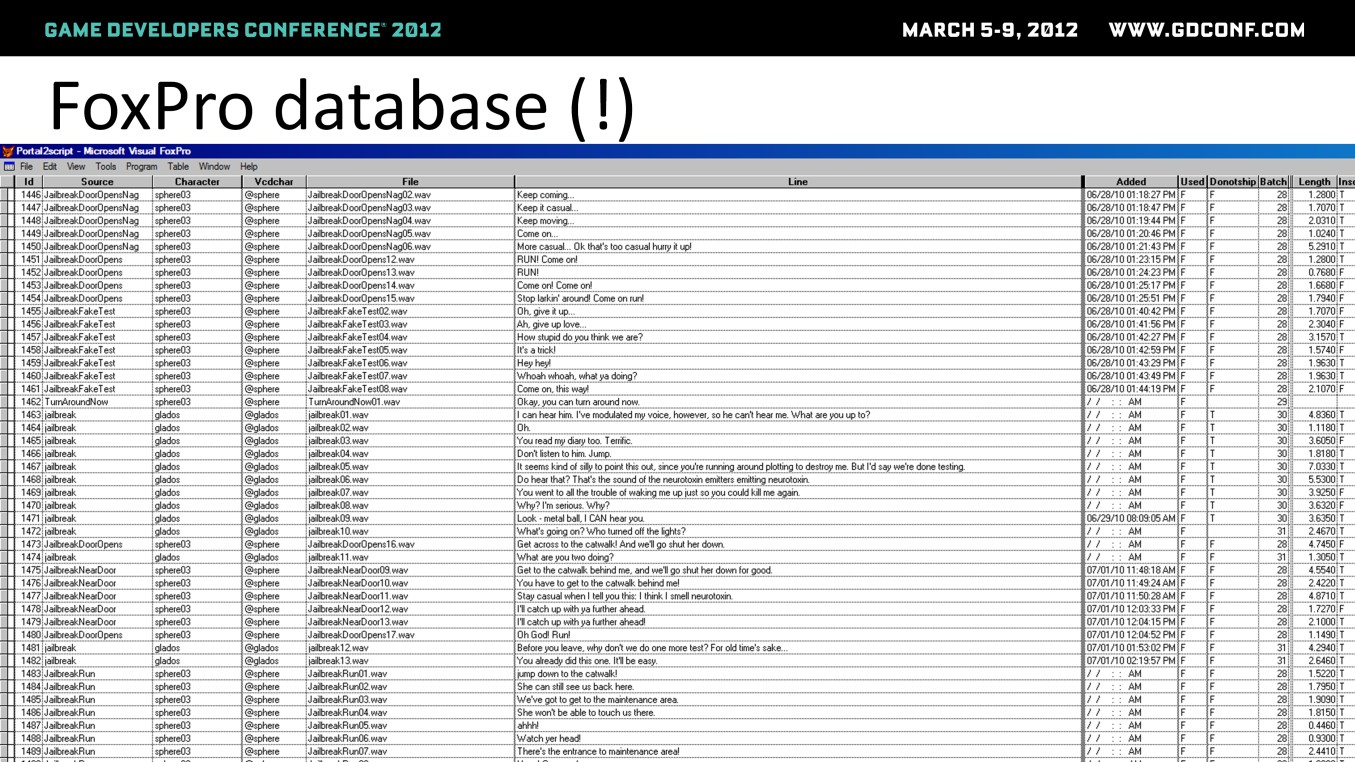Select file cell jailbreak01.wav

[x=410, y=415]
